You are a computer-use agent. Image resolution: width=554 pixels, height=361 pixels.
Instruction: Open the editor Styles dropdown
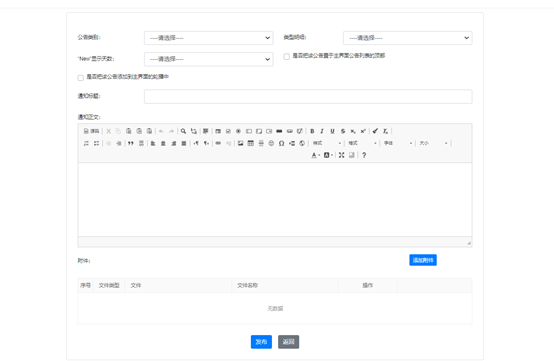coord(327,143)
